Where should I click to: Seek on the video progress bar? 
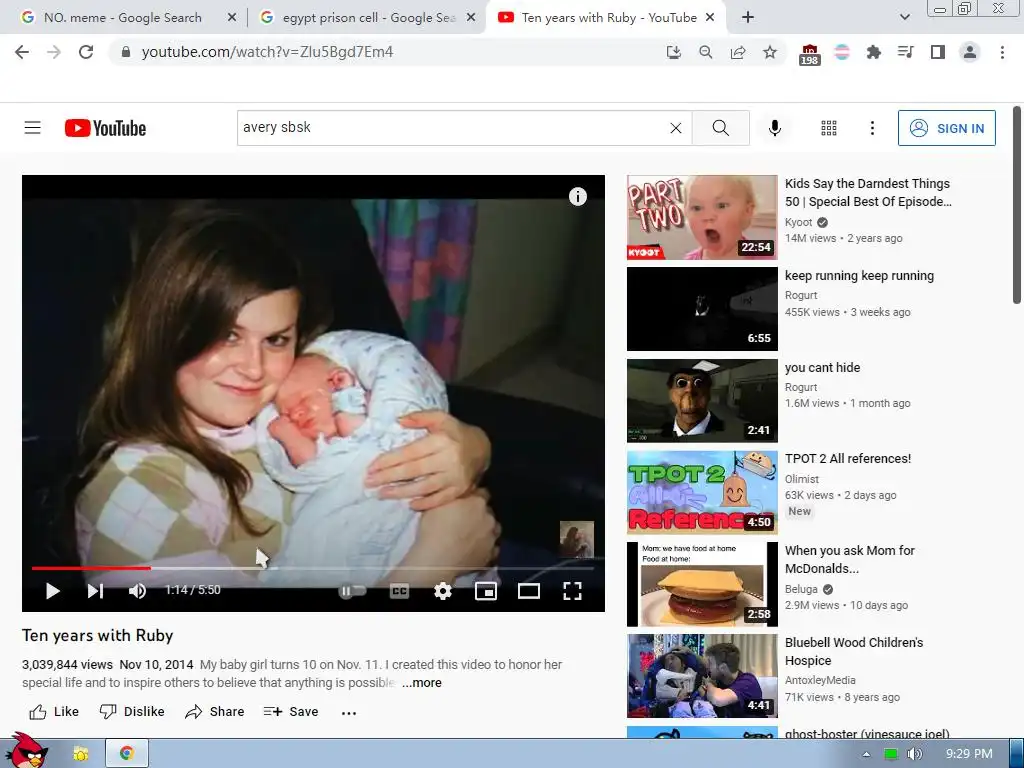click(x=313, y=568)
